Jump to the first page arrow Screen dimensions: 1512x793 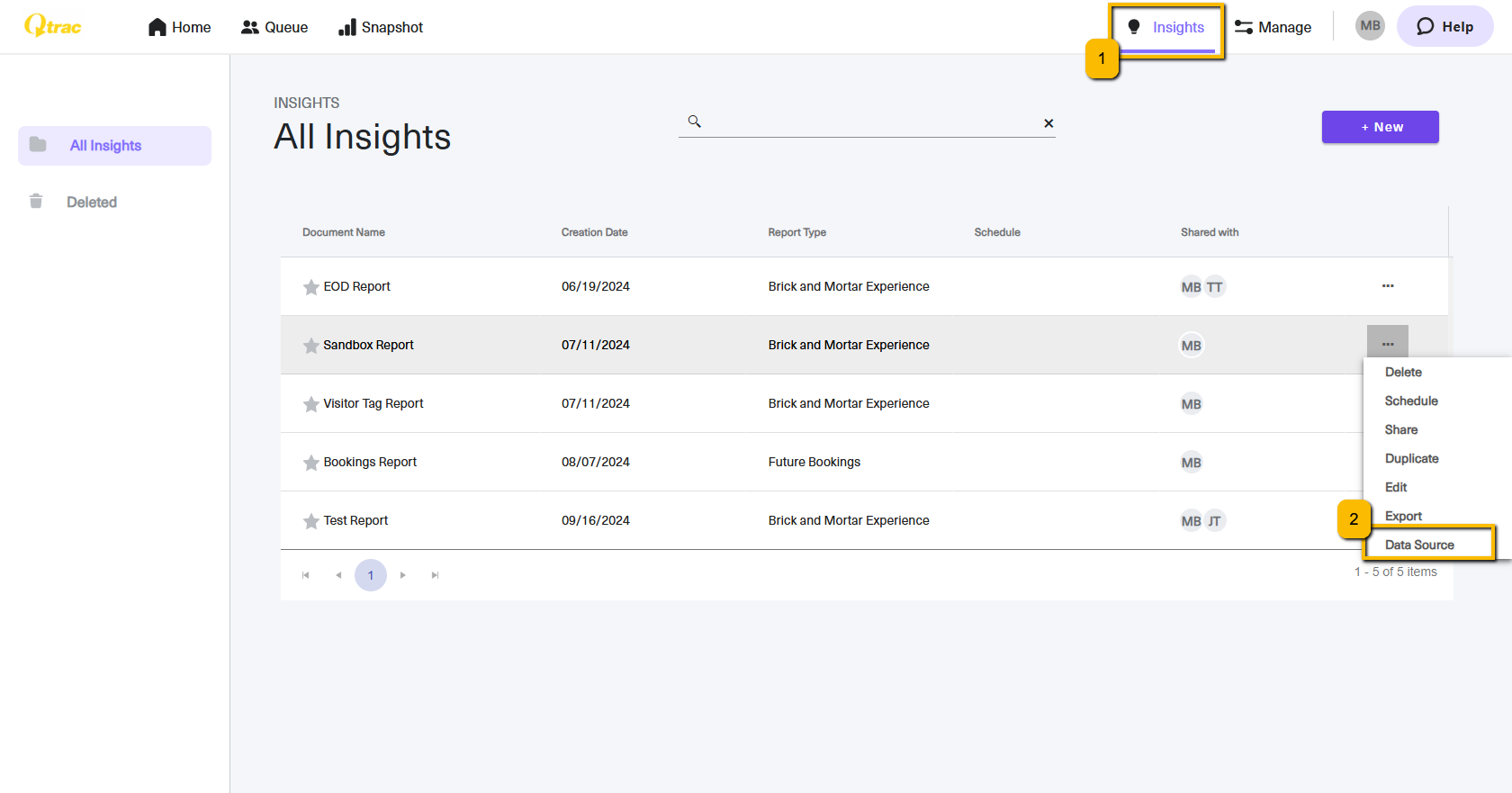pos(306,575)
